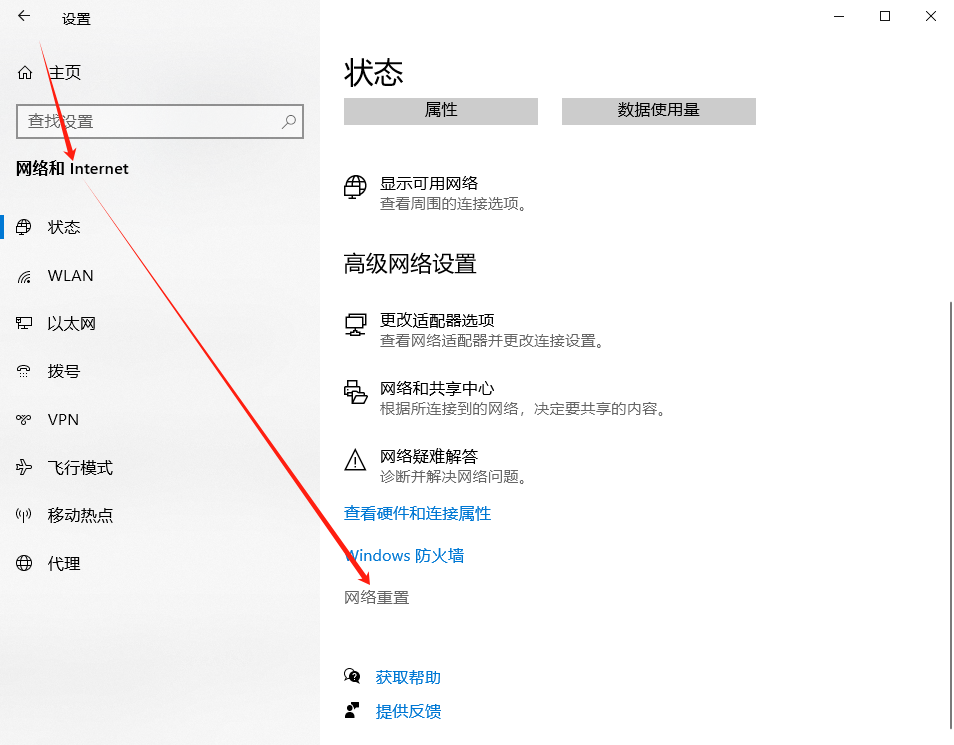Open the 获取帮助 link
954x745 pixels.
[408, 677]
